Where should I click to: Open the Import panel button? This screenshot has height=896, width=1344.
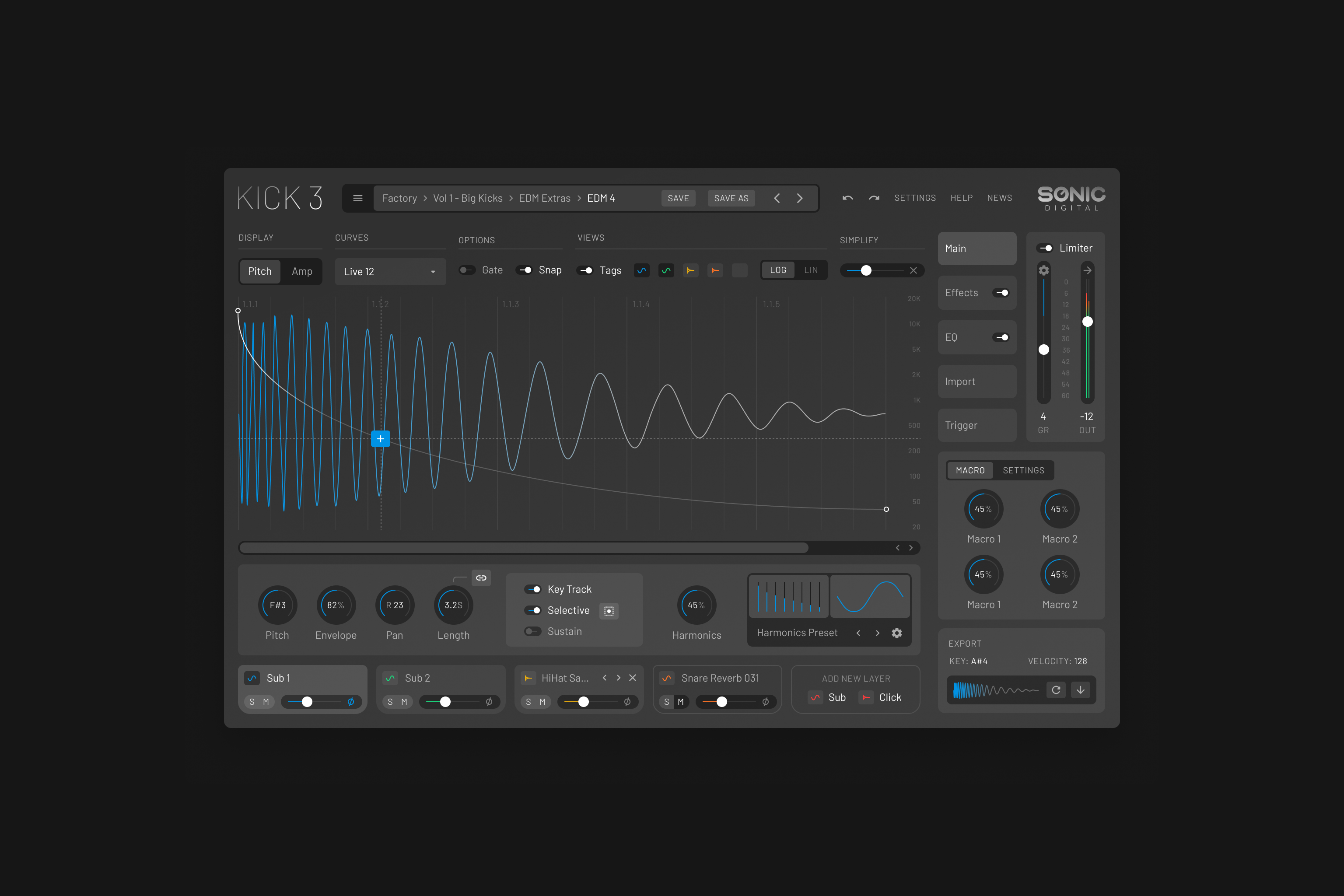tap(976, 381)
